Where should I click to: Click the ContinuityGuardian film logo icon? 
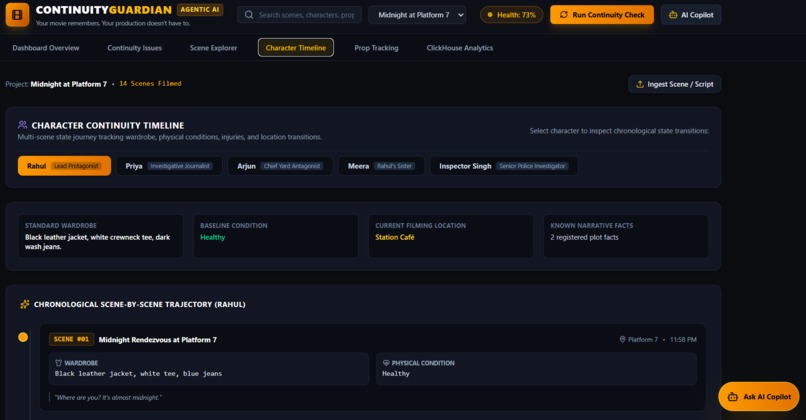[x=17, y=14]
